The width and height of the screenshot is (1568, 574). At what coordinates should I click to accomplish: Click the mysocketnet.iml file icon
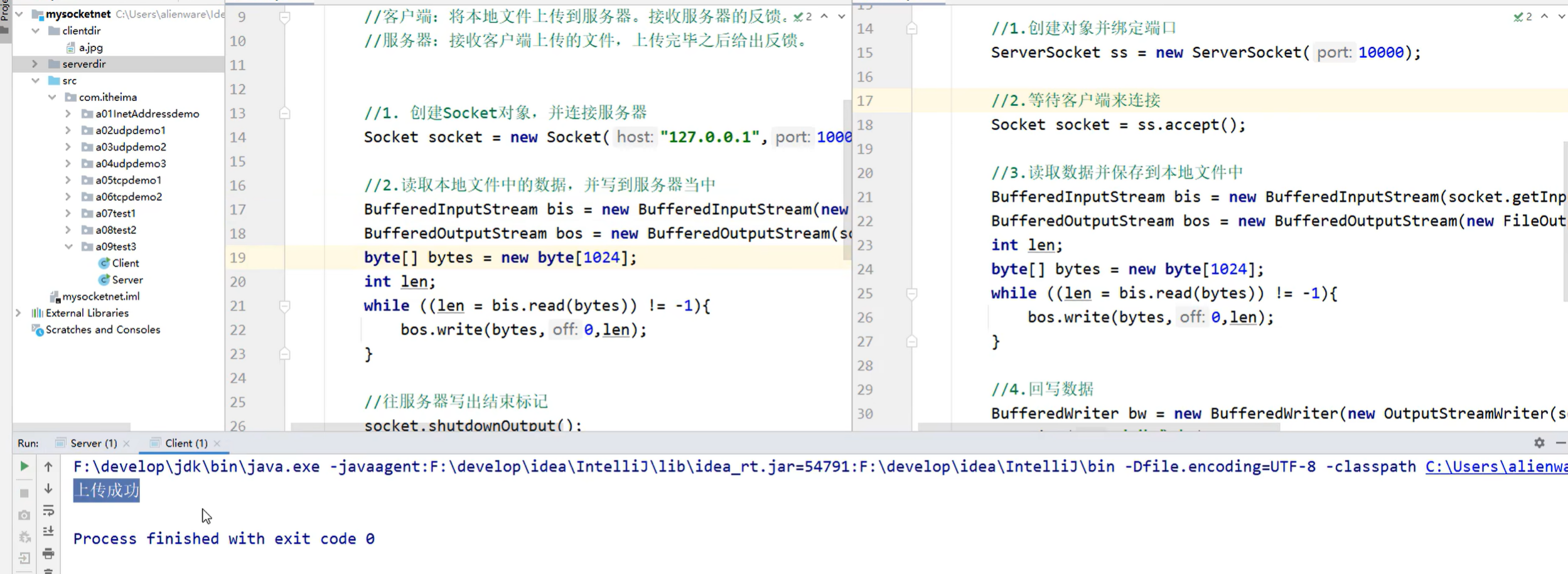coord(55,296)
